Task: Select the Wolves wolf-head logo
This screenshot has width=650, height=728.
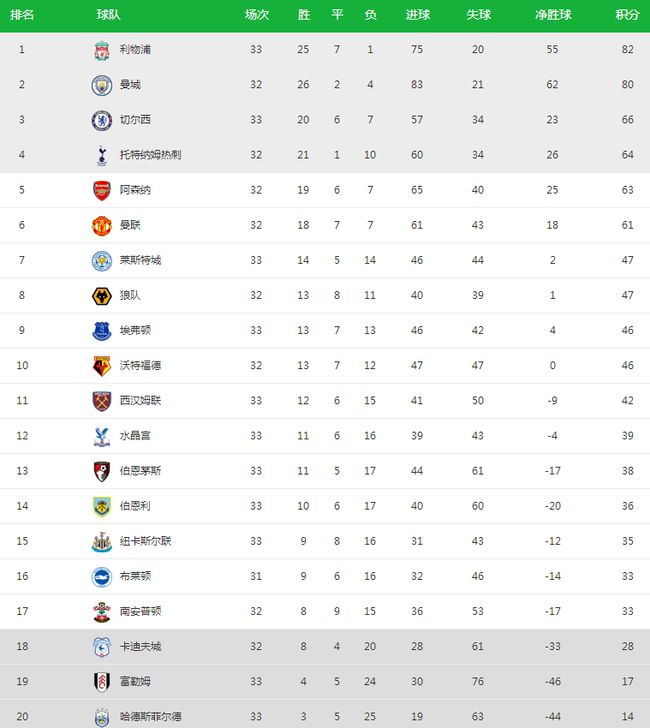Action: tap(102, 296)
